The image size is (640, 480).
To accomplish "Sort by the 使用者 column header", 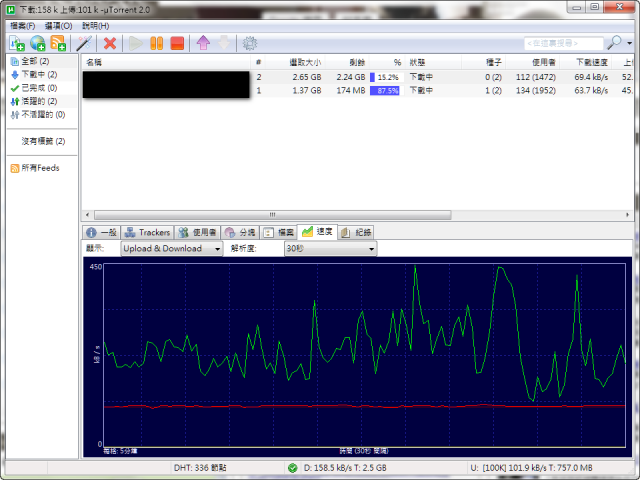I will pyautogui.click(x=532, y=62).
